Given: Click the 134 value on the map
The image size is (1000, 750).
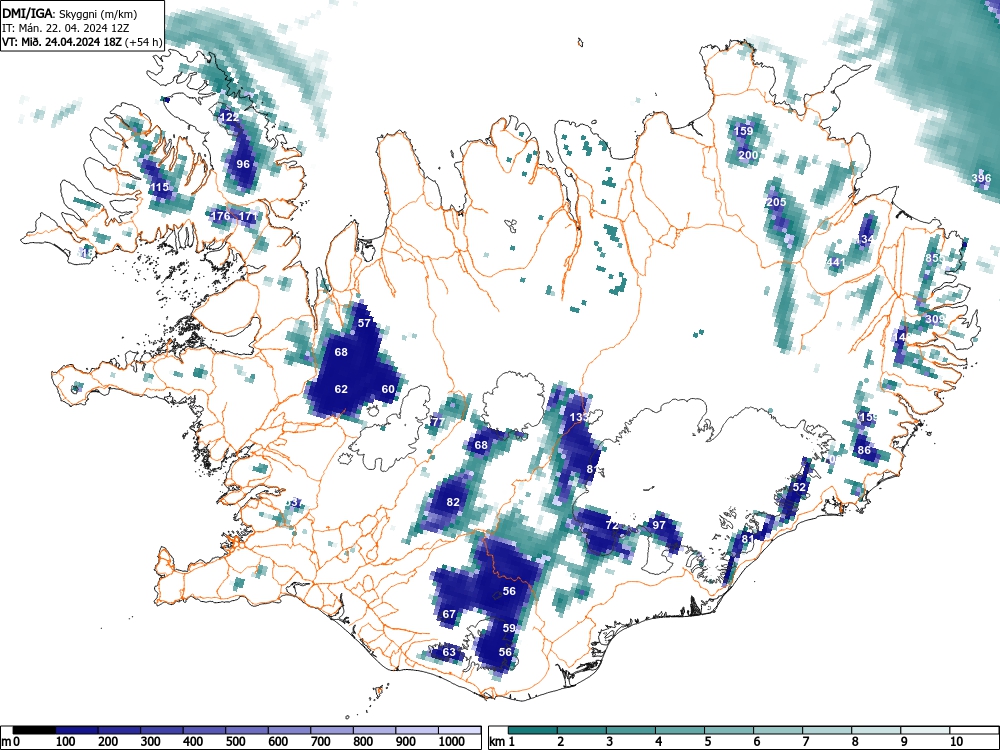Looking at the screenshot, I should click(865, 240).
